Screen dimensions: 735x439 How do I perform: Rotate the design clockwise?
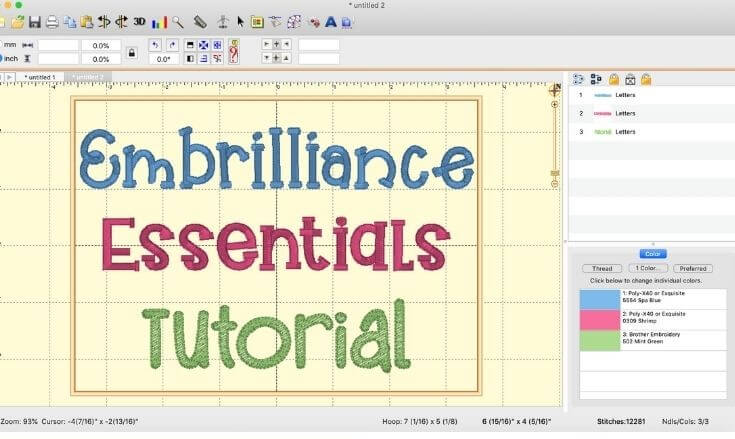[172, 45]
